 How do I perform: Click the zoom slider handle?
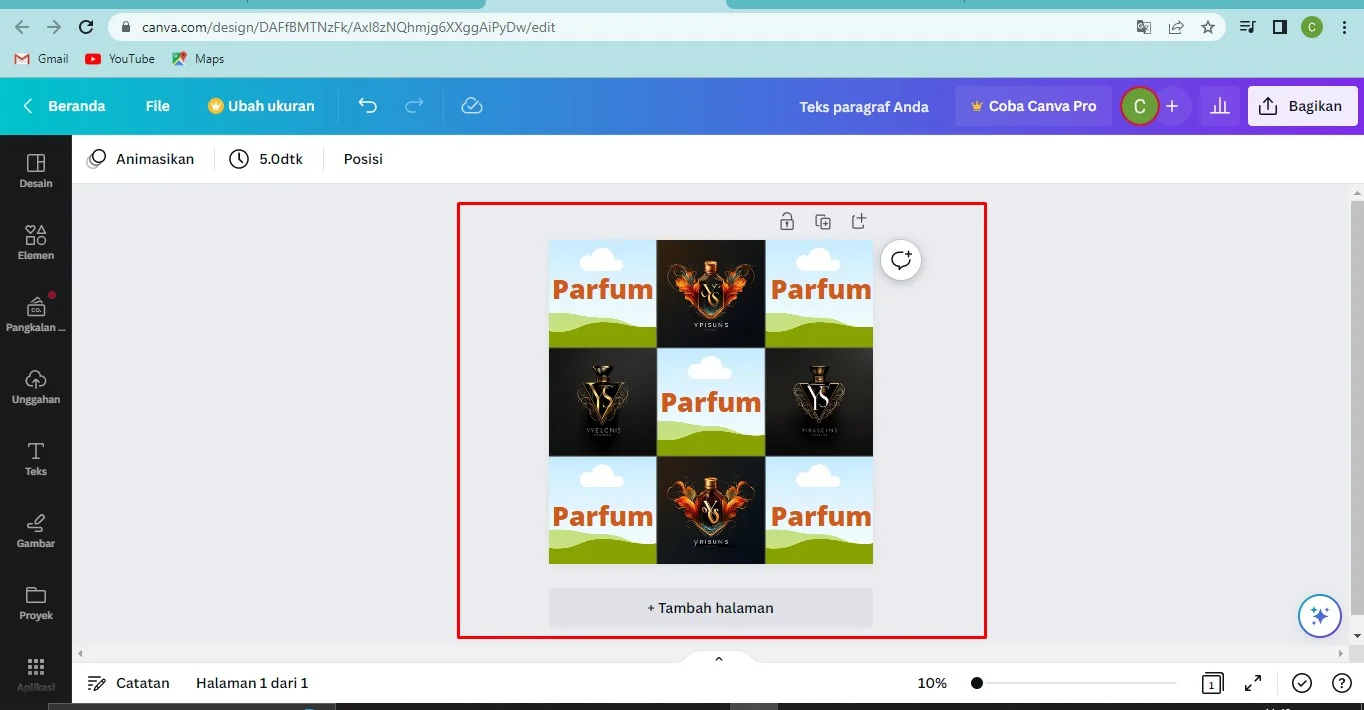(977, 683)
